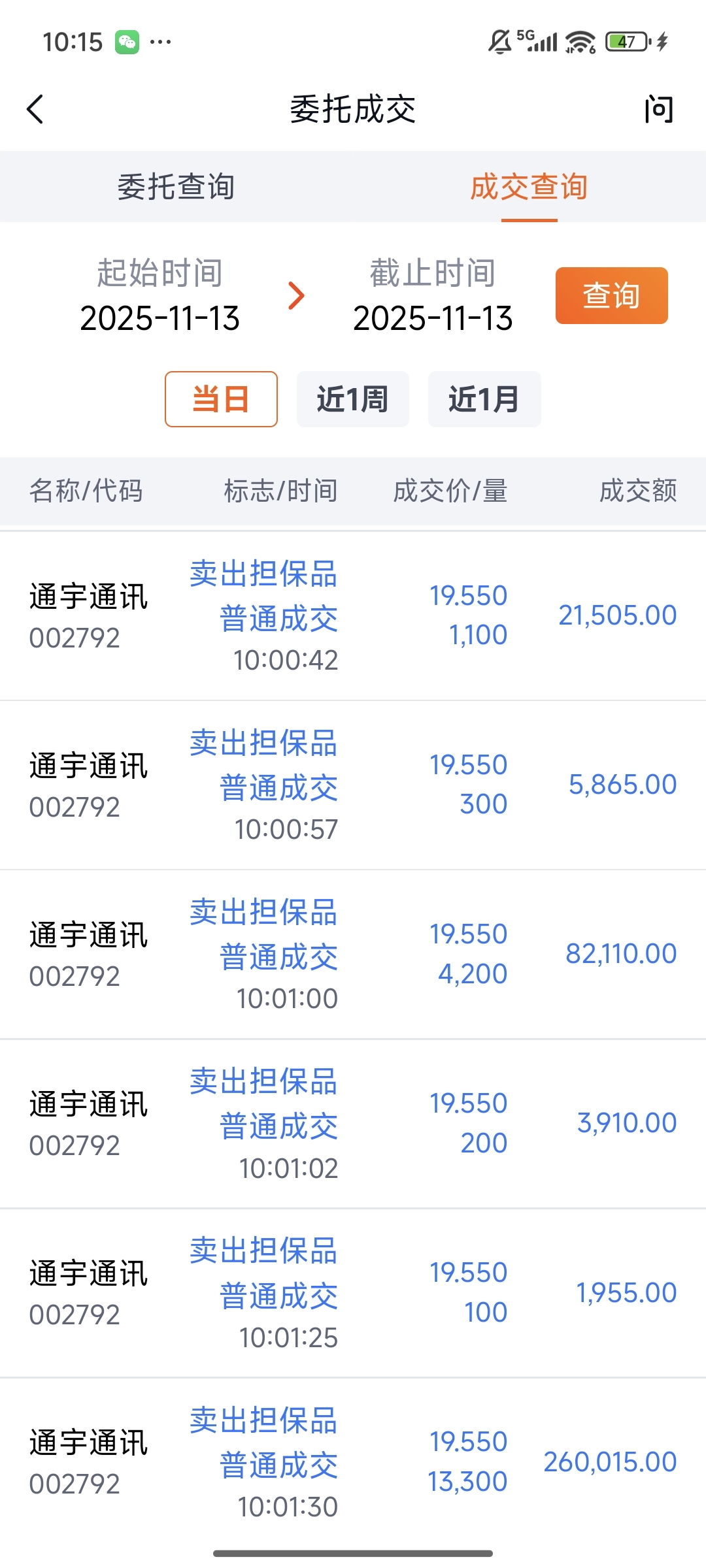
Task: Tap the 成交额 column header
Action: [x=638, y=491]
